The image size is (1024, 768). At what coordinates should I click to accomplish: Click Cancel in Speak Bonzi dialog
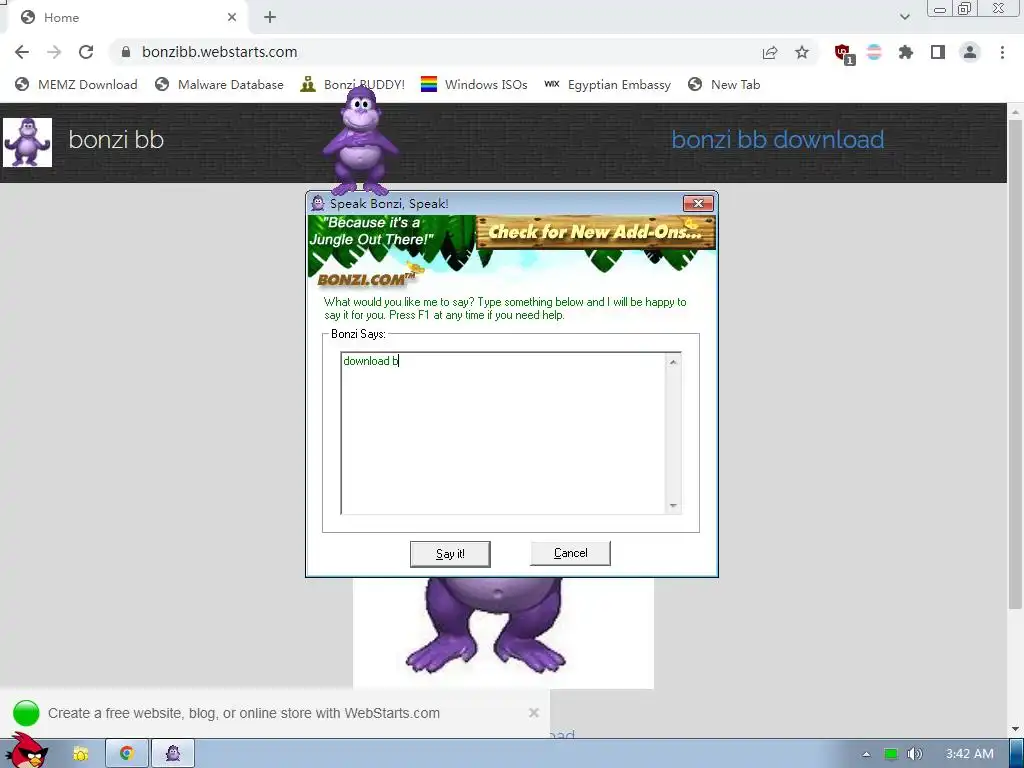(x=570, y=553)
